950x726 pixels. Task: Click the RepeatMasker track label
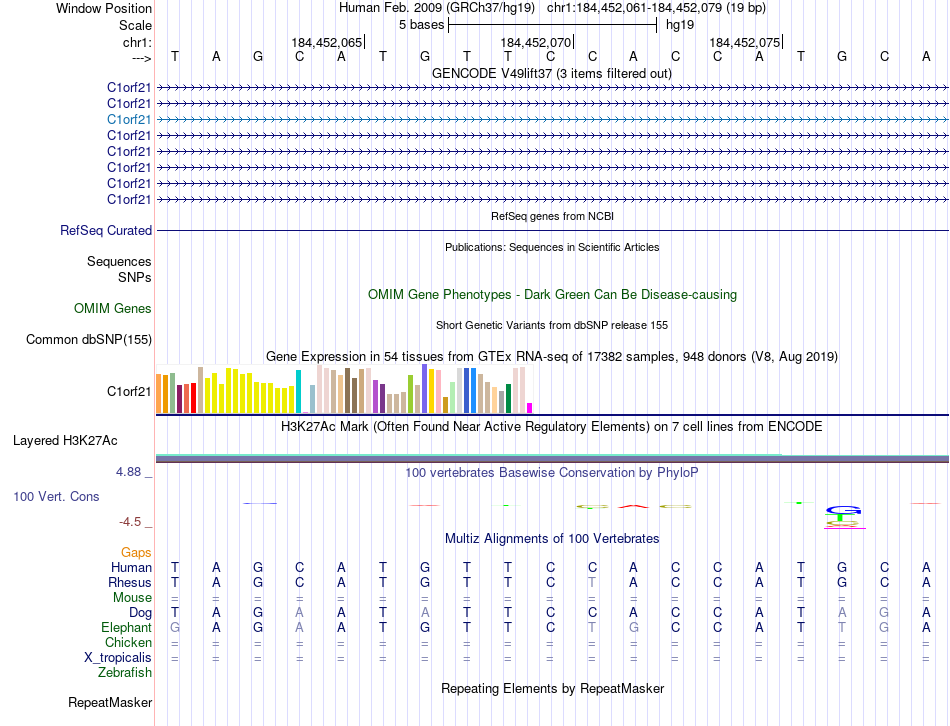[110, 702]
